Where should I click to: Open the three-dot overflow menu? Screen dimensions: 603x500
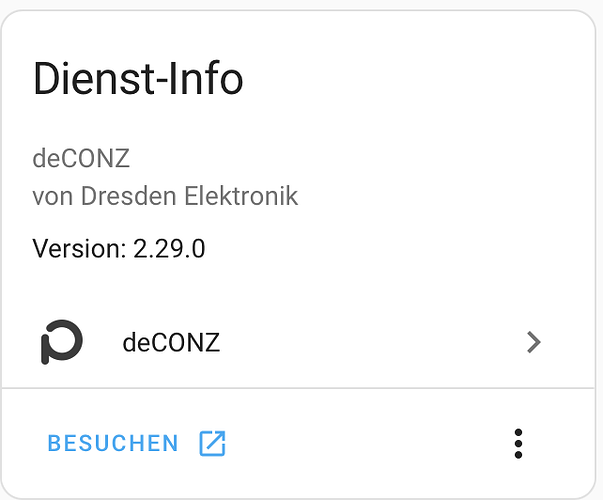coord(518,443)
